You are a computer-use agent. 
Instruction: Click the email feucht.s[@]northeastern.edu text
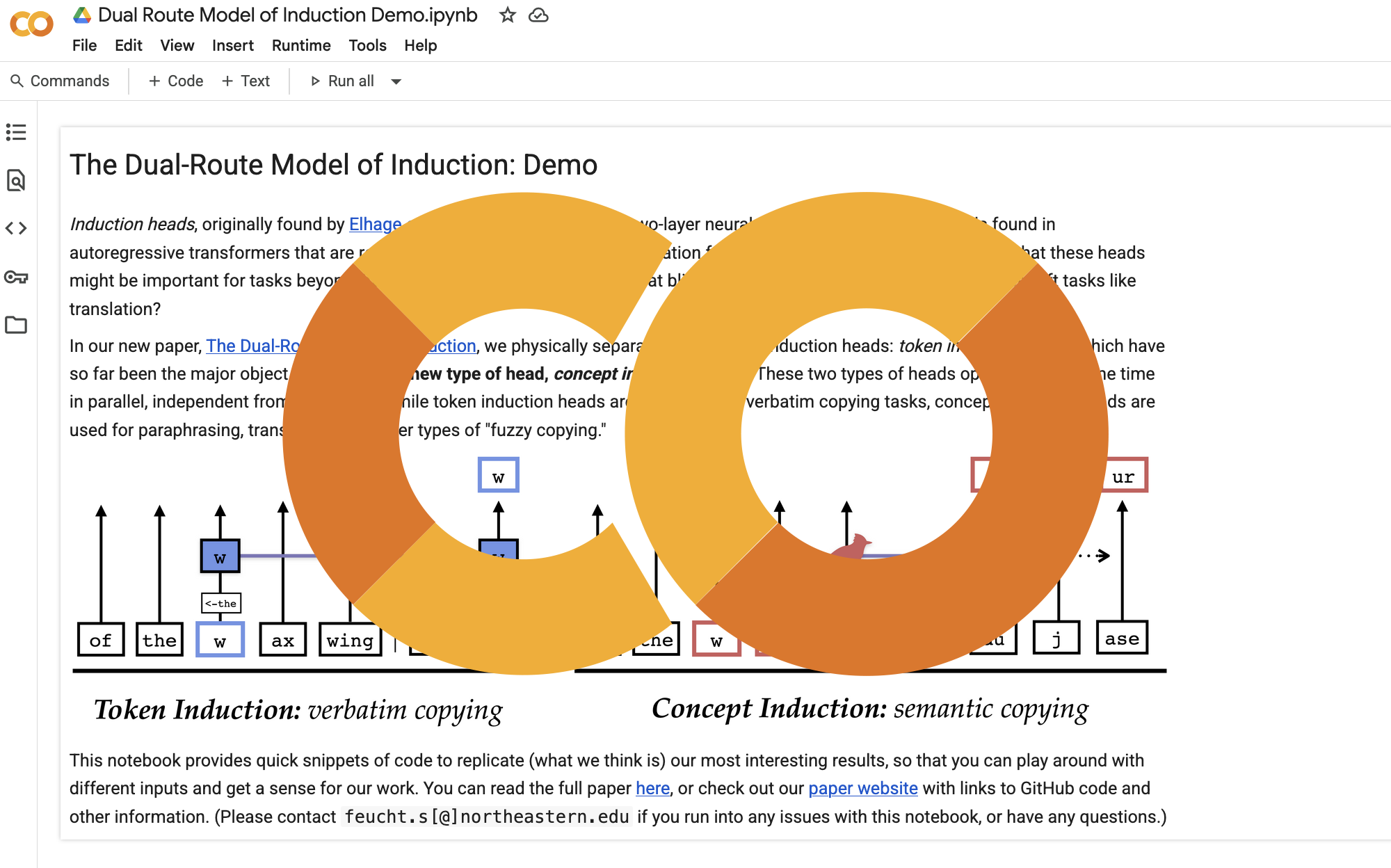pyautogui.click(x=487, y=817)
